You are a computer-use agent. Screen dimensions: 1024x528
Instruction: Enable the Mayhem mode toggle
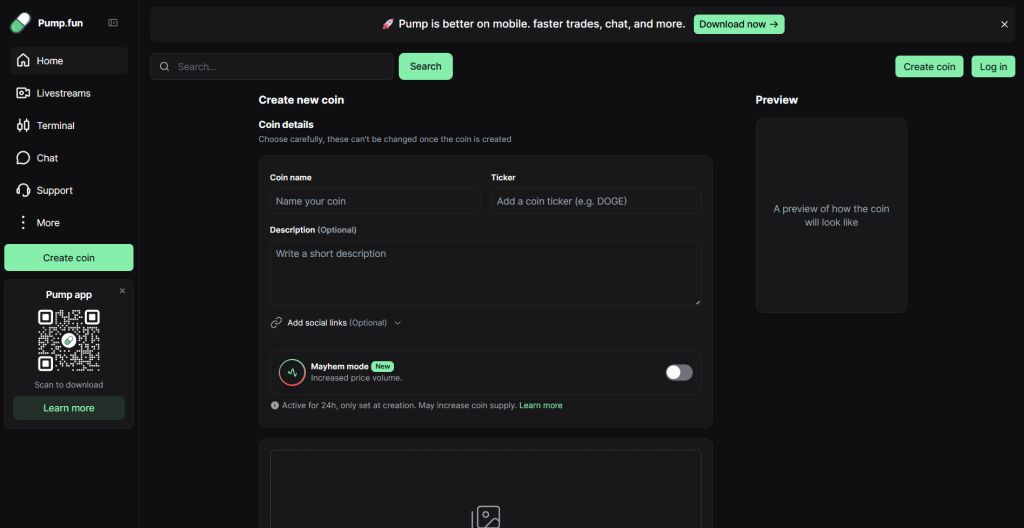pyautogui.click(x=679, y=372)
